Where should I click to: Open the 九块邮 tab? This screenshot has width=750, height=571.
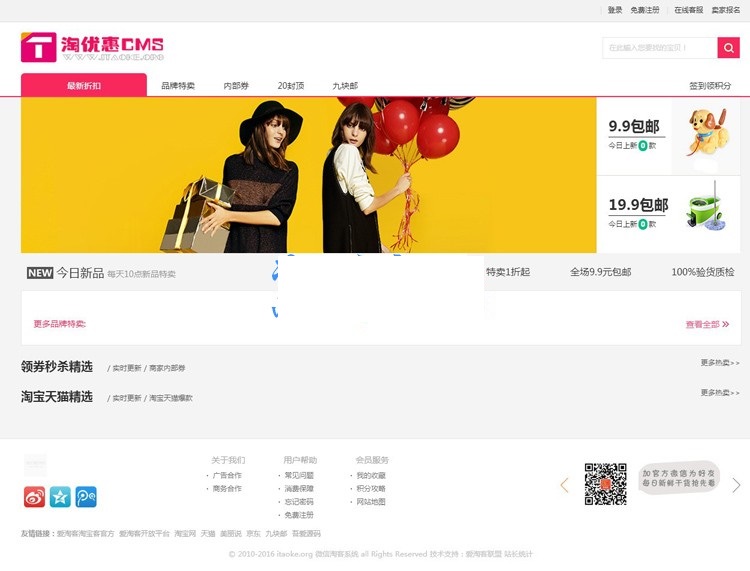pyautogui.click(x=345, y=86)
